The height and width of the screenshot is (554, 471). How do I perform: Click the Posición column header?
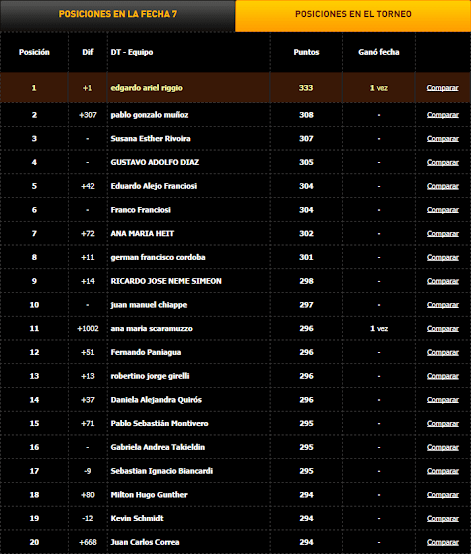click(x=34, y=52)
